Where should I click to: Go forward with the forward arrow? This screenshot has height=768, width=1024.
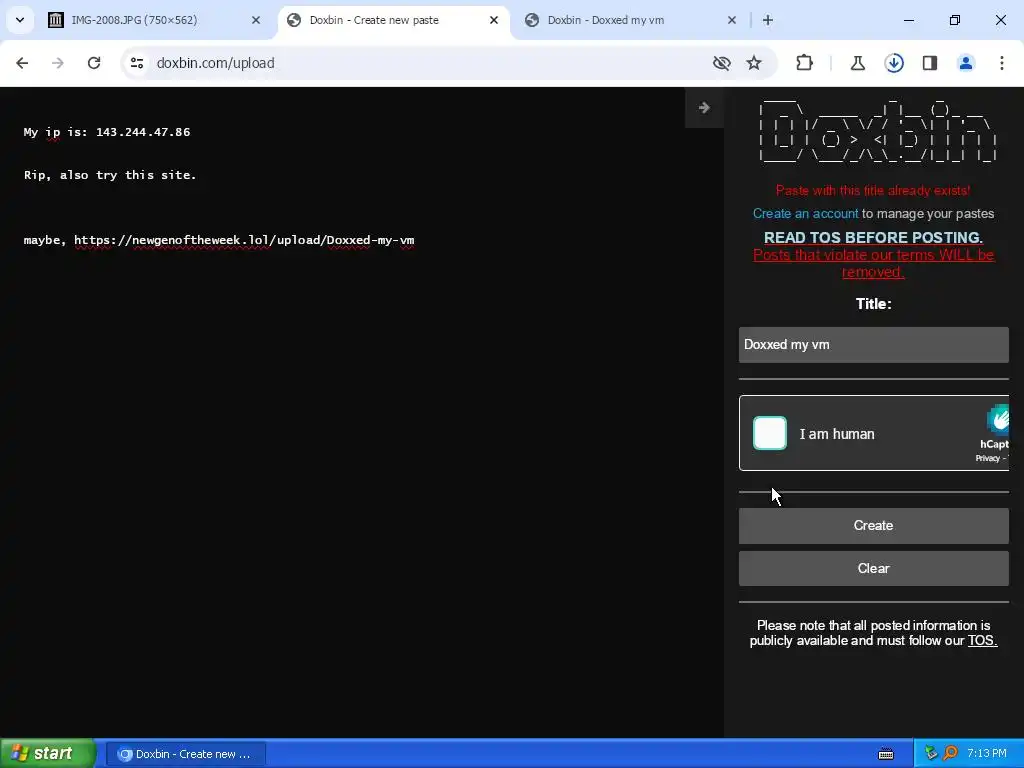tap(58, 63)
